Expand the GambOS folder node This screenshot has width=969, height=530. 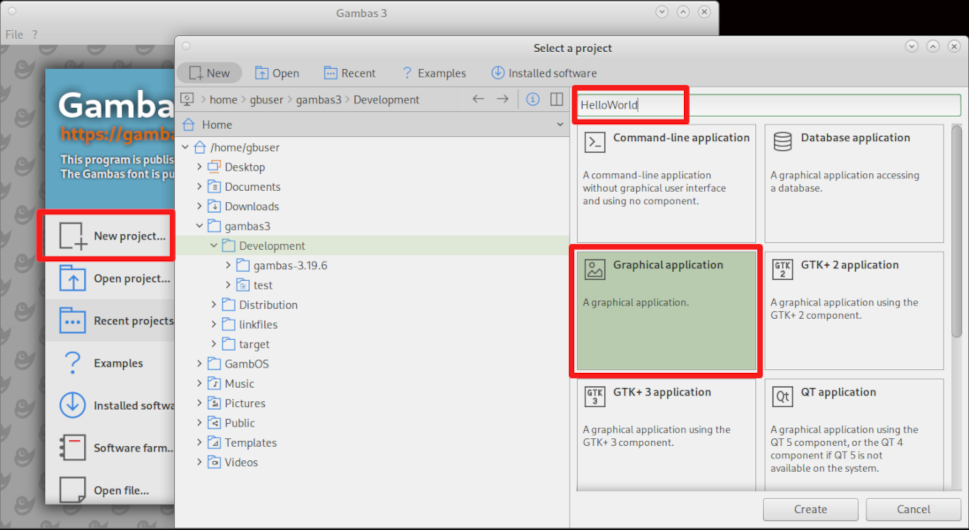tap(199, 364)
